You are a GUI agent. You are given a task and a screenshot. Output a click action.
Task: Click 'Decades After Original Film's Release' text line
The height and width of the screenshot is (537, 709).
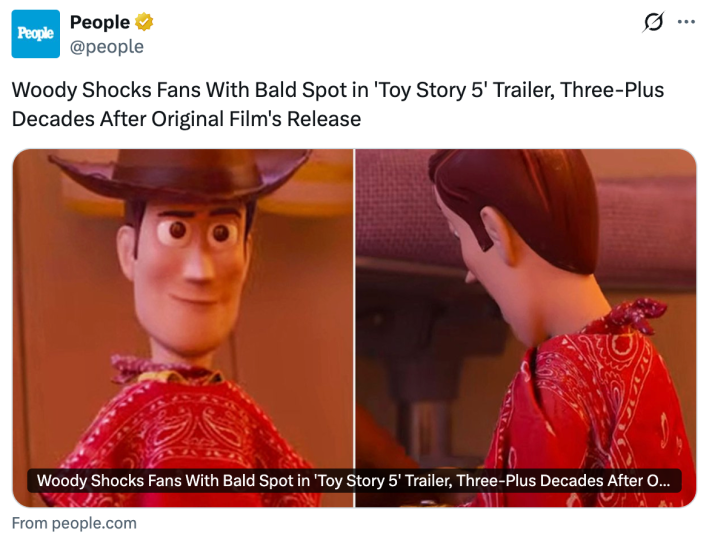point(186,119)
